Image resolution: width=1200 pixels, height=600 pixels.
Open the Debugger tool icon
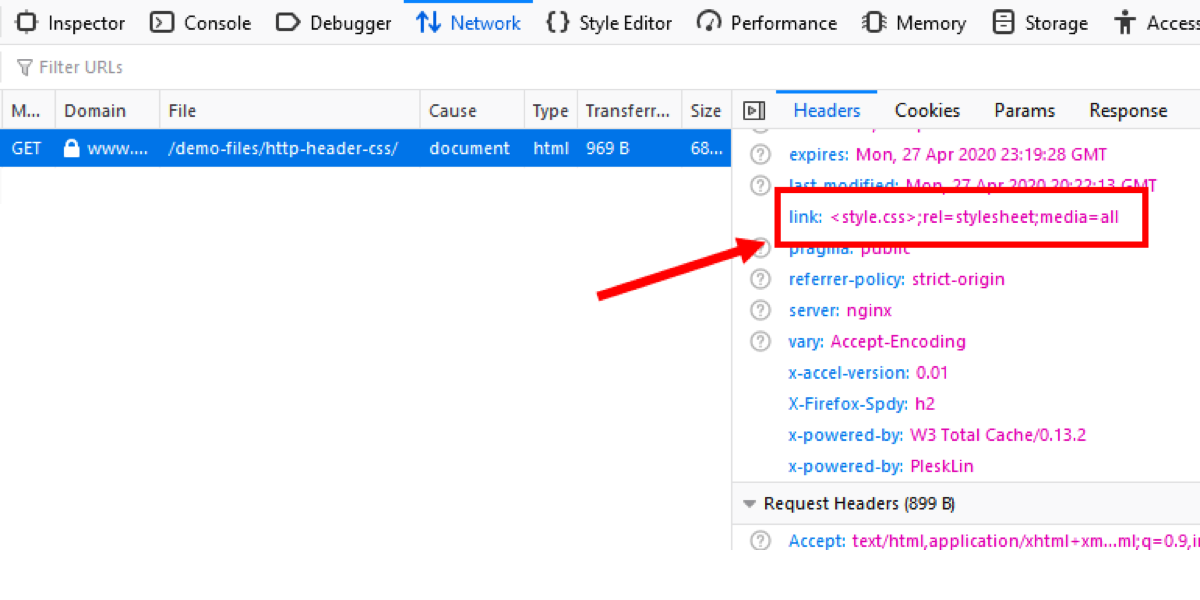coord(288,22)
